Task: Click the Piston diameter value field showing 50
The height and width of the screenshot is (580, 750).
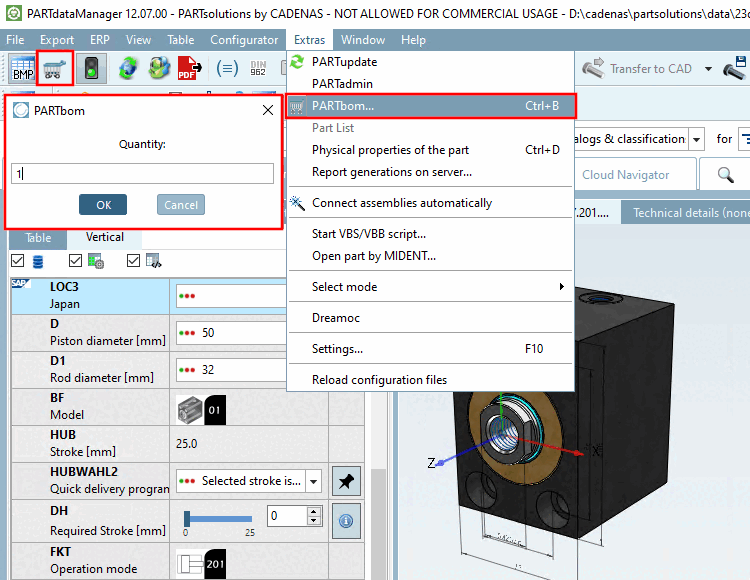Action: 232,333
